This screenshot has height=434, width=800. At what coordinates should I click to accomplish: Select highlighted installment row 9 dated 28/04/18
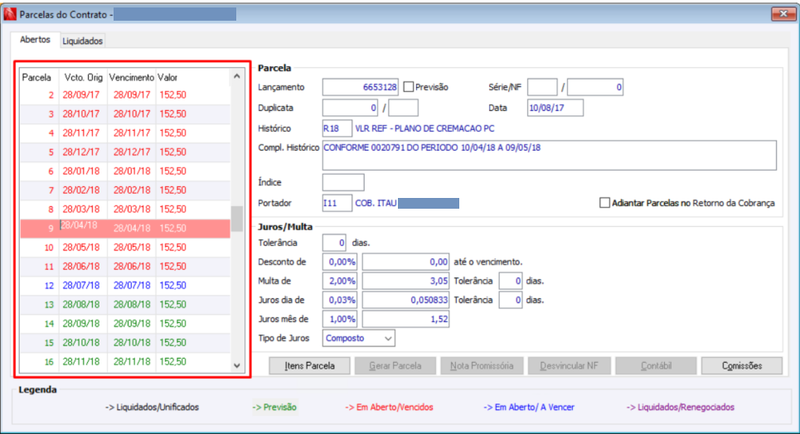(x=126, y=228)
